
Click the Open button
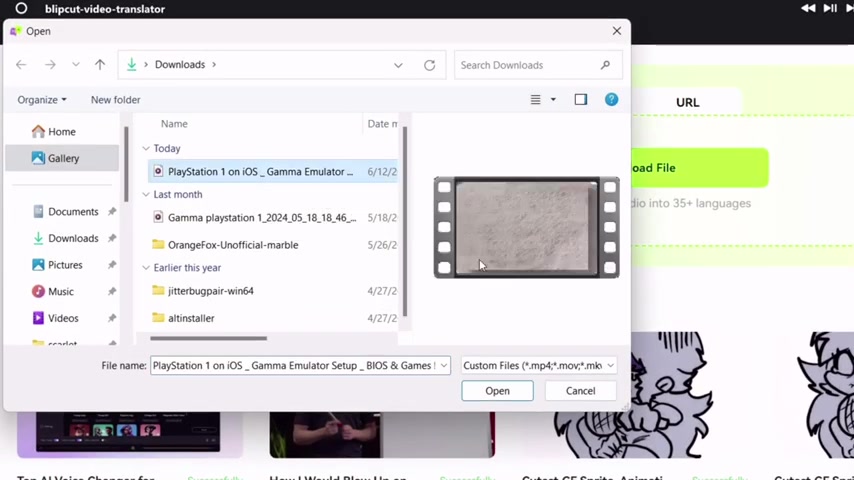pos(497,391)
